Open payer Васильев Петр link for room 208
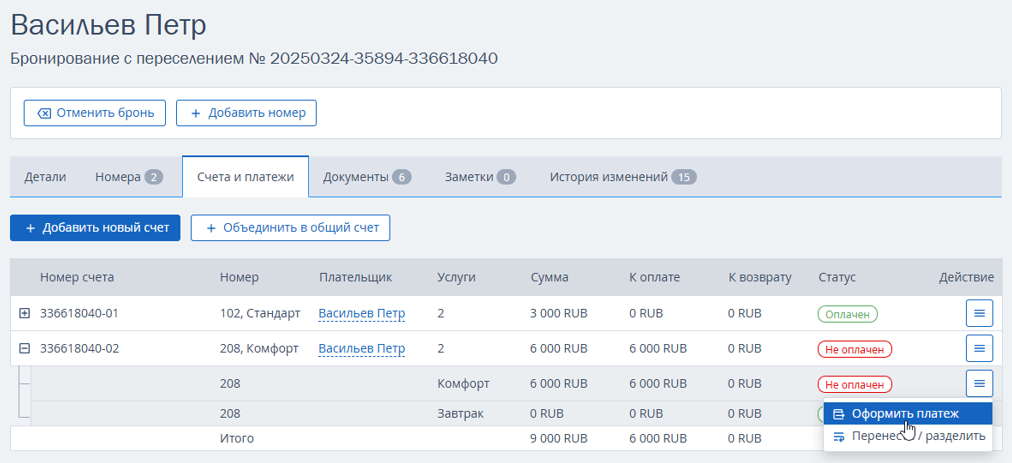This screenshot has height=463, width=1012. pos(361,349)
